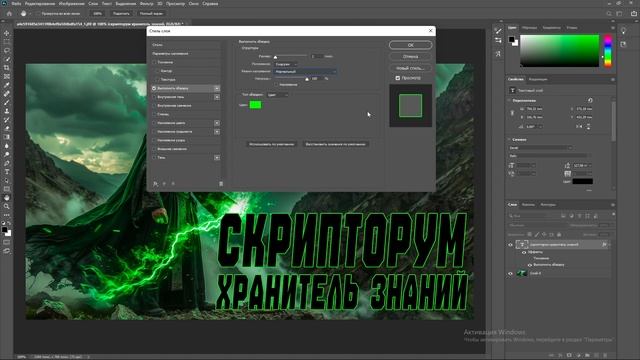Enable the Тень (Drop Shadow) checkbox
Viewport: 640px width, 360px height.
pos(154,157)
